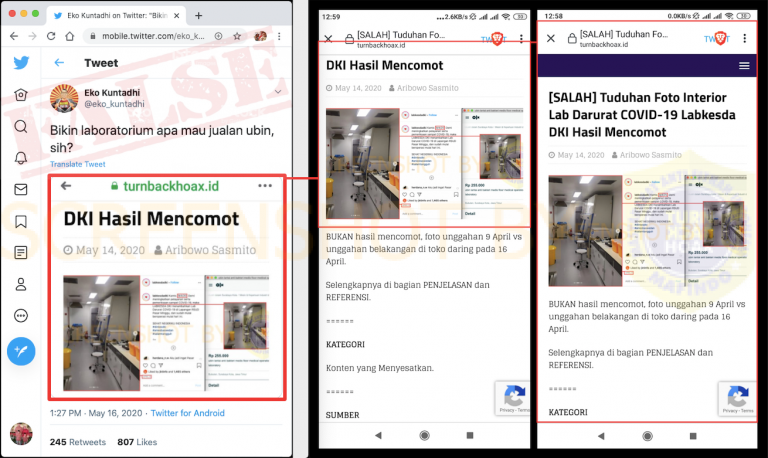Click Brave shield icon in middle phone
The width and height of the screenshot is (768, 458).
click(497, 38)
